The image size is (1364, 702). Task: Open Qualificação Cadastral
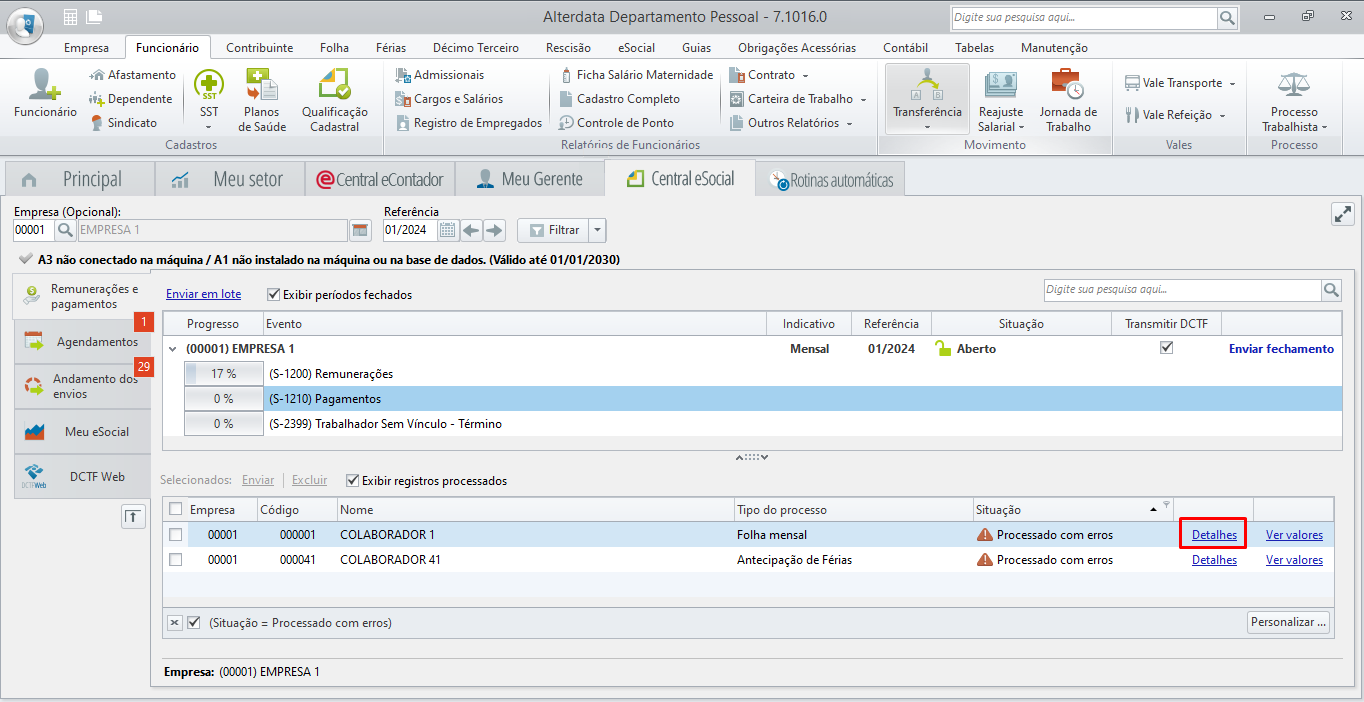[x=335, y=100]
